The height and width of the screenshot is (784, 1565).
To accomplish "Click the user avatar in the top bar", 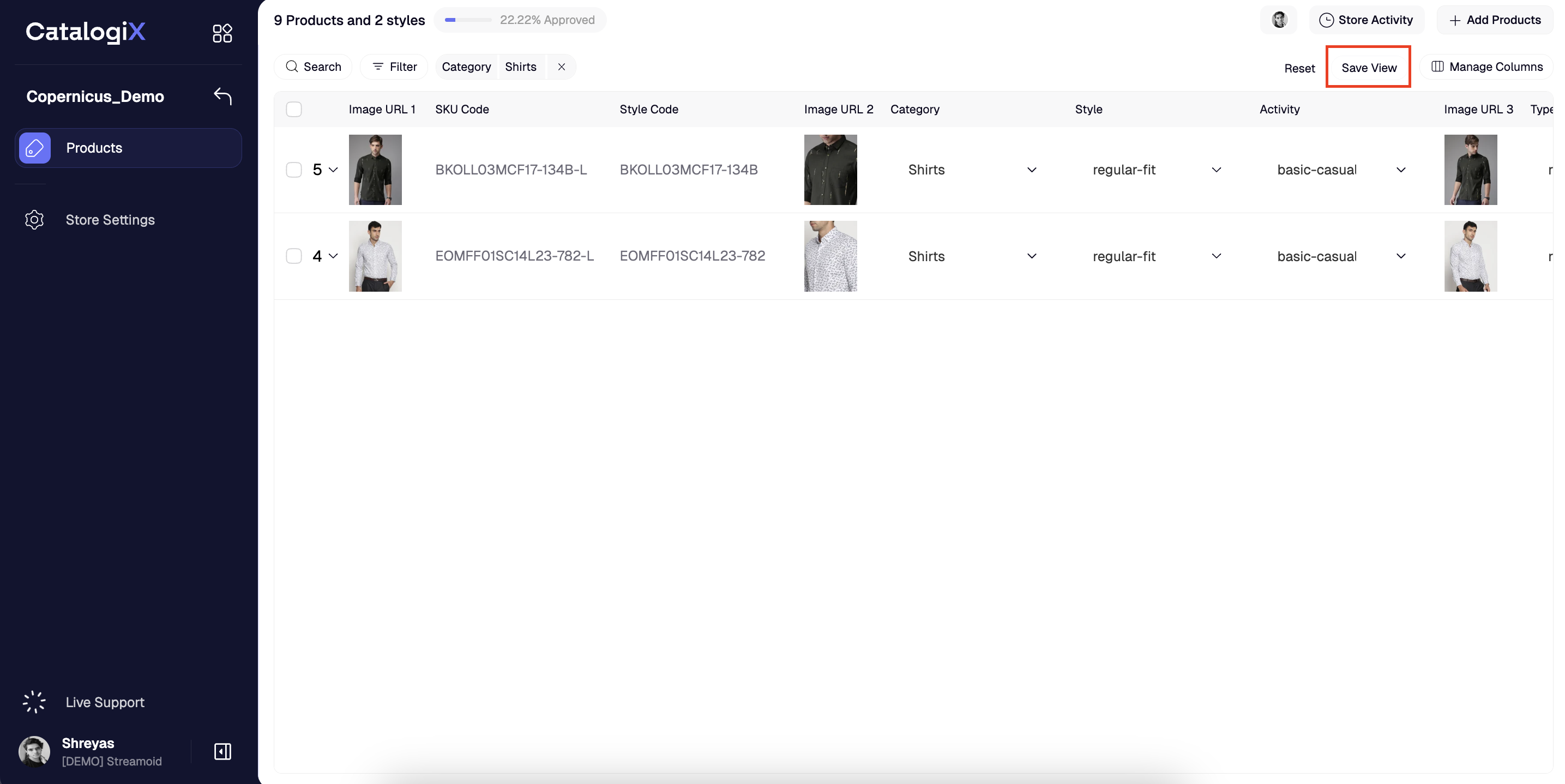I will (x=1279, y=20).
